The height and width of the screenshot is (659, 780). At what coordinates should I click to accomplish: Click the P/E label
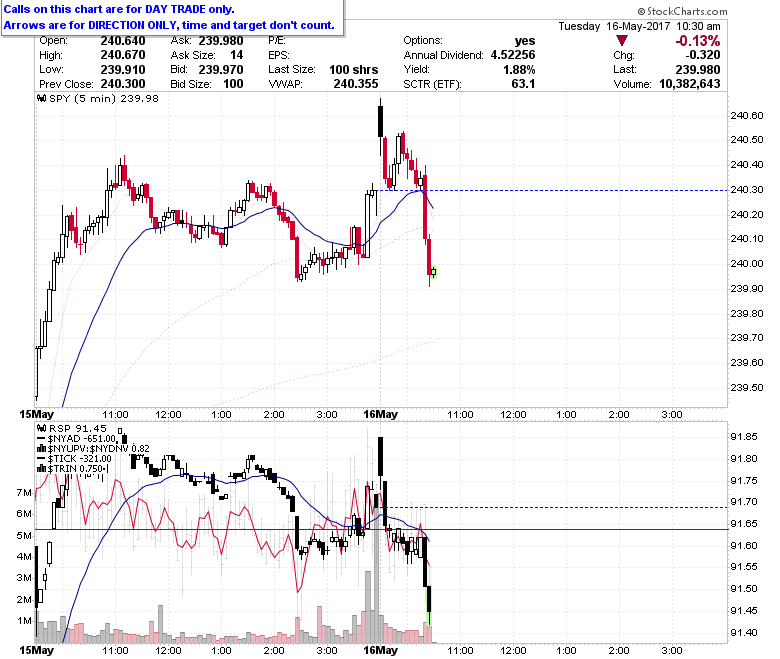(x=277, y=41)
